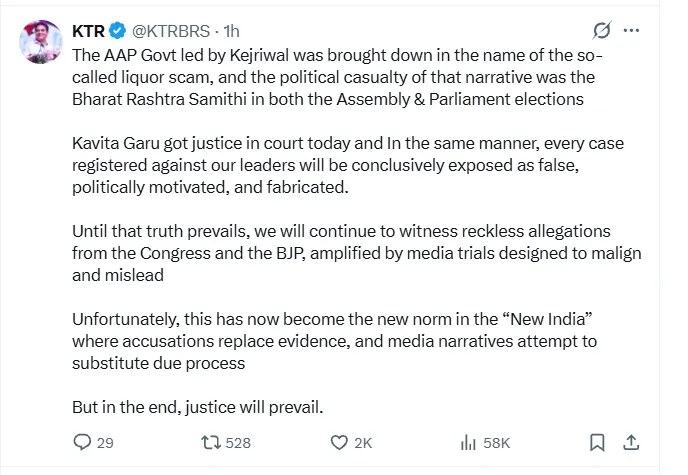Click the 58K views count
The width and height of the screenshot is (688, 475).
point(497,442)
